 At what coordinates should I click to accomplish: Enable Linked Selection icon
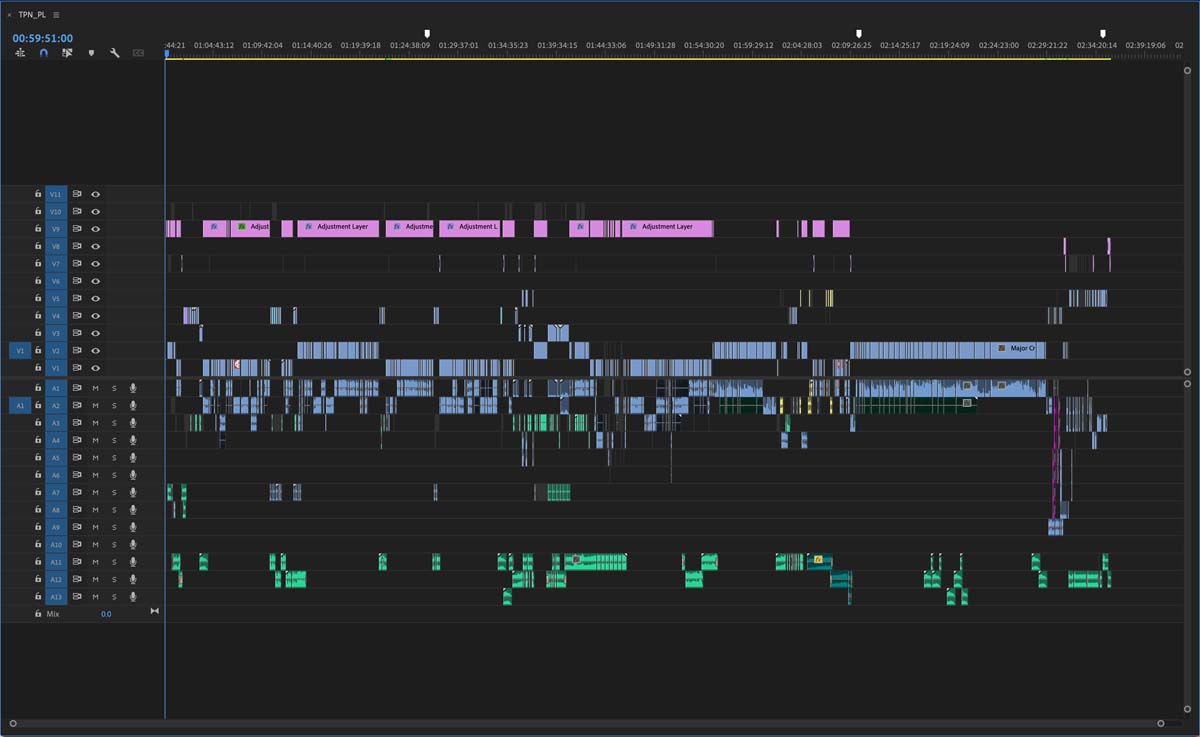tap(67, 53)
